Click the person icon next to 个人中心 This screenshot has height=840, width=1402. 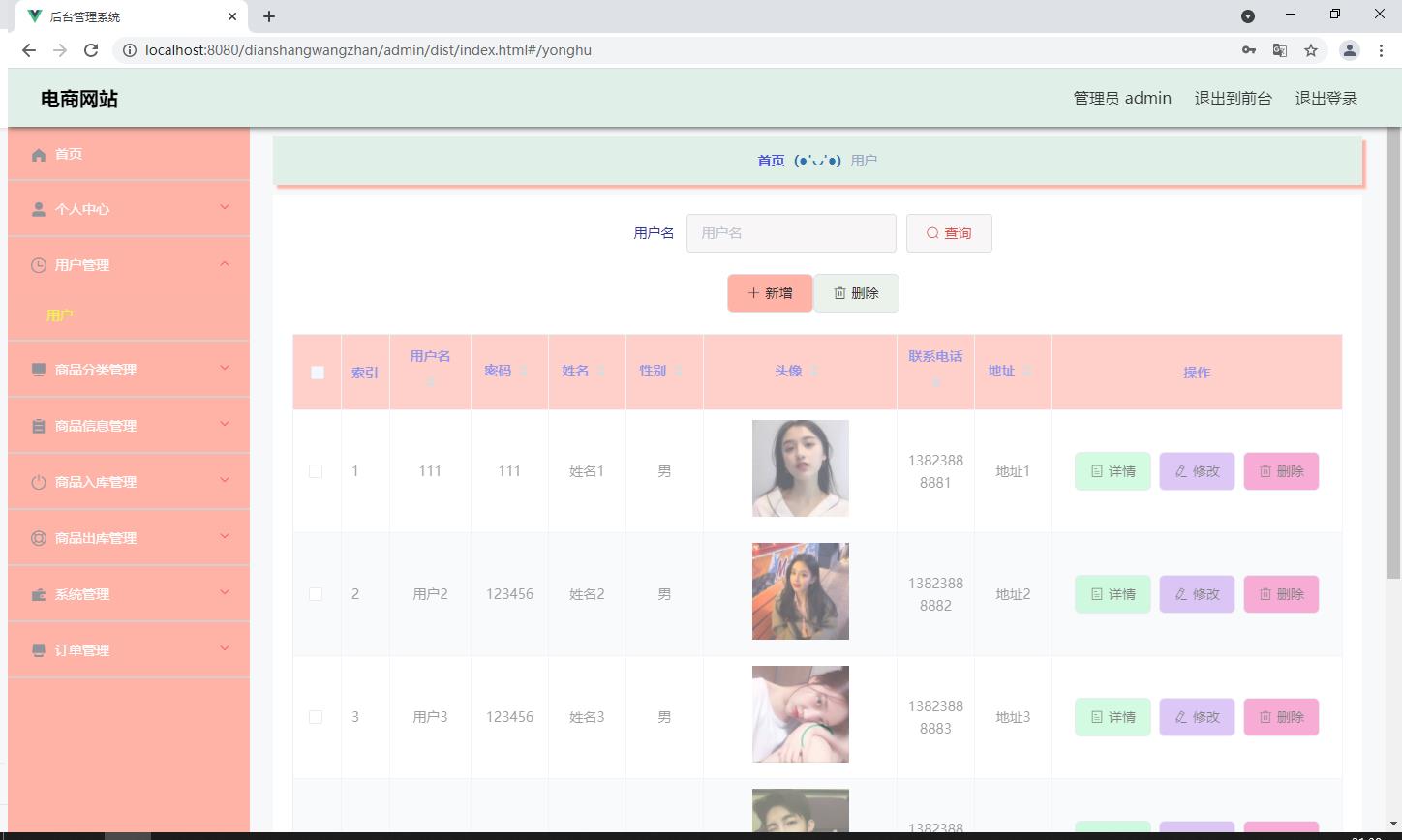point(39,209)
